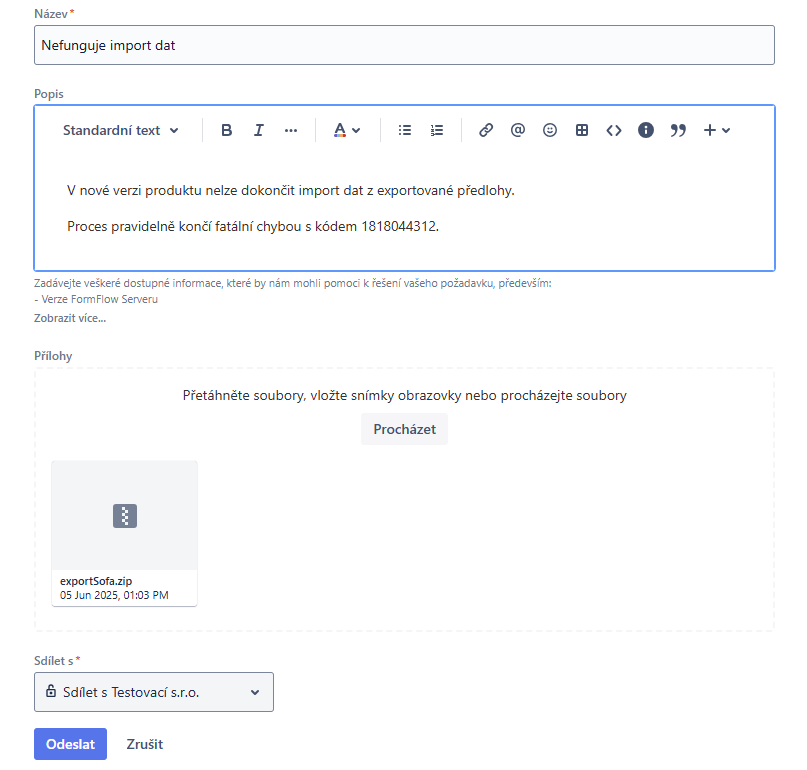Insert a code snippet block
Viewport: 807px width, 770px height.
pyautogui.click(x=614, y=130)
